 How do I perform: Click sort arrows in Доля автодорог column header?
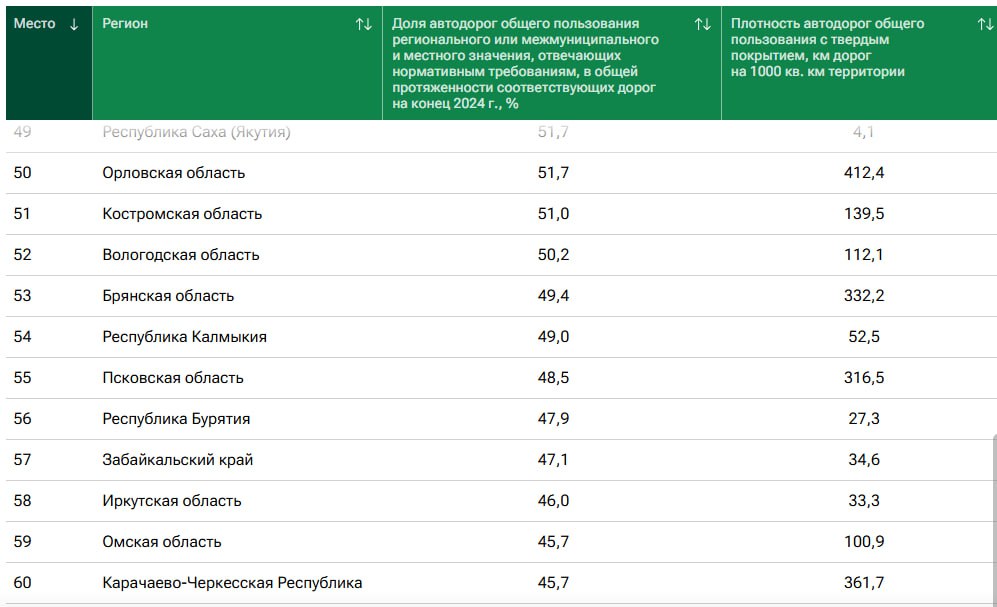click(702, 24)
